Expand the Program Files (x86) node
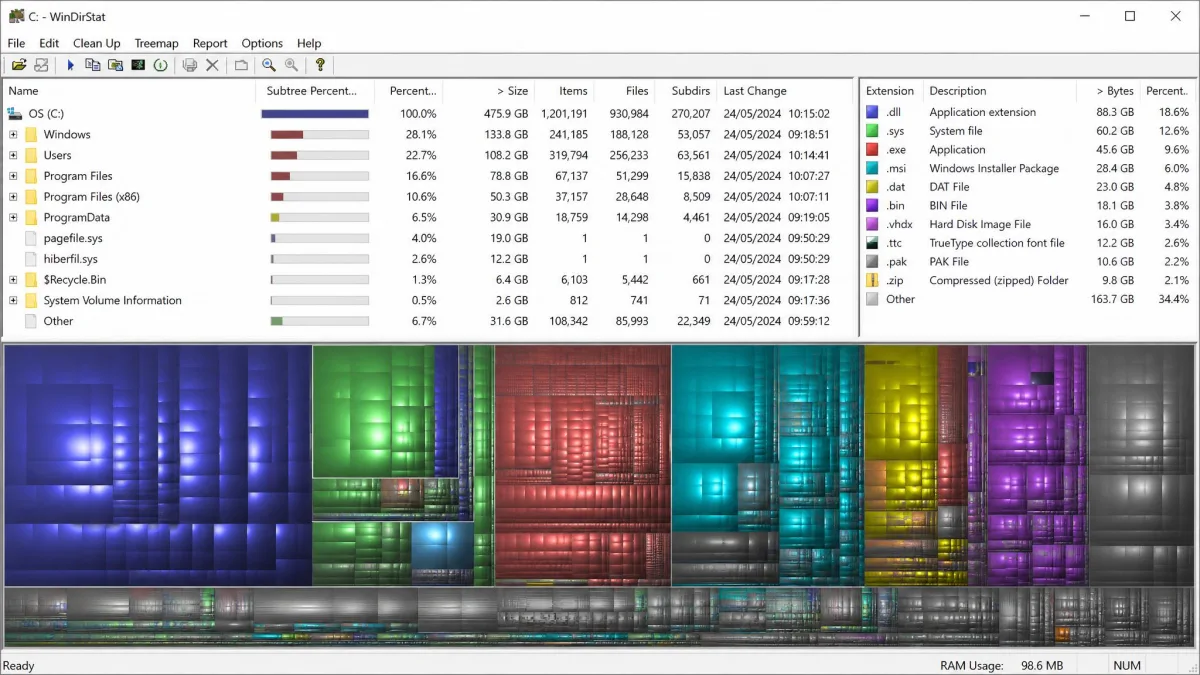 click(x=13, y=197)
